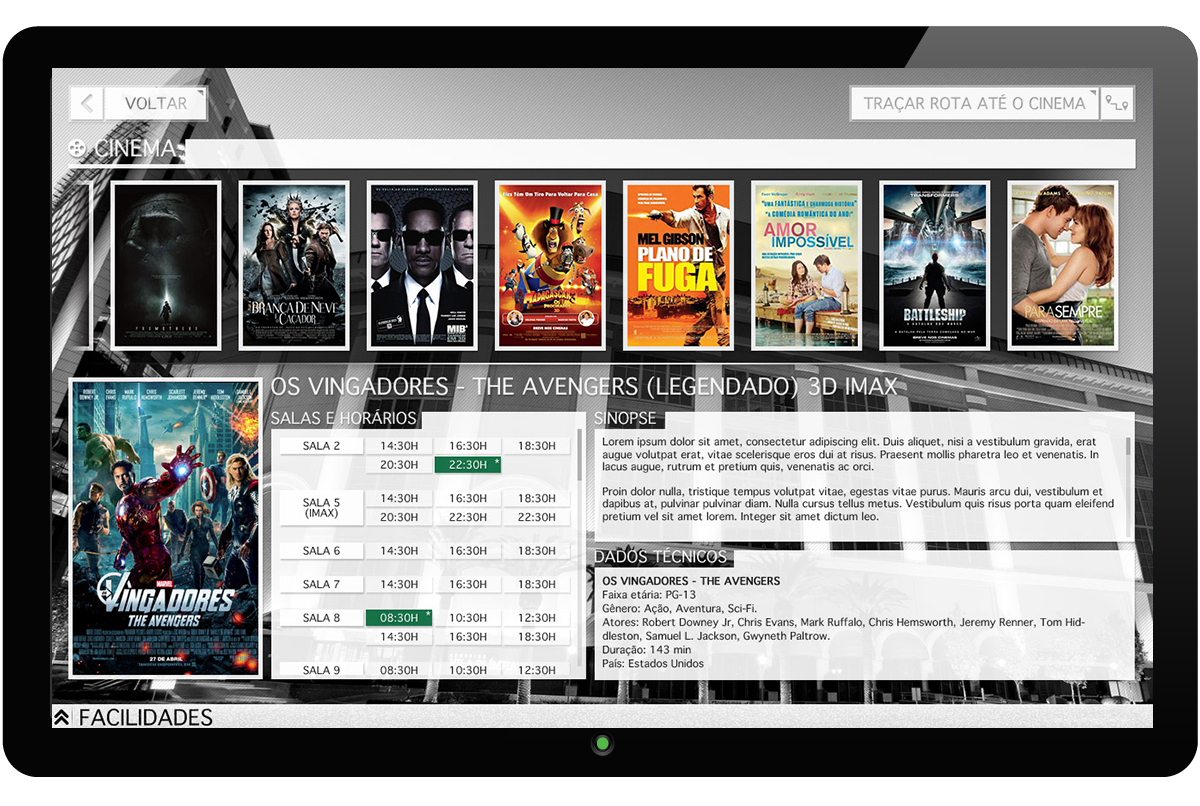This screenshot has height=806, width=1200.
Task: Select Sala 5 IMAX 14:30H showtime
Action: (x=399, y=498)
